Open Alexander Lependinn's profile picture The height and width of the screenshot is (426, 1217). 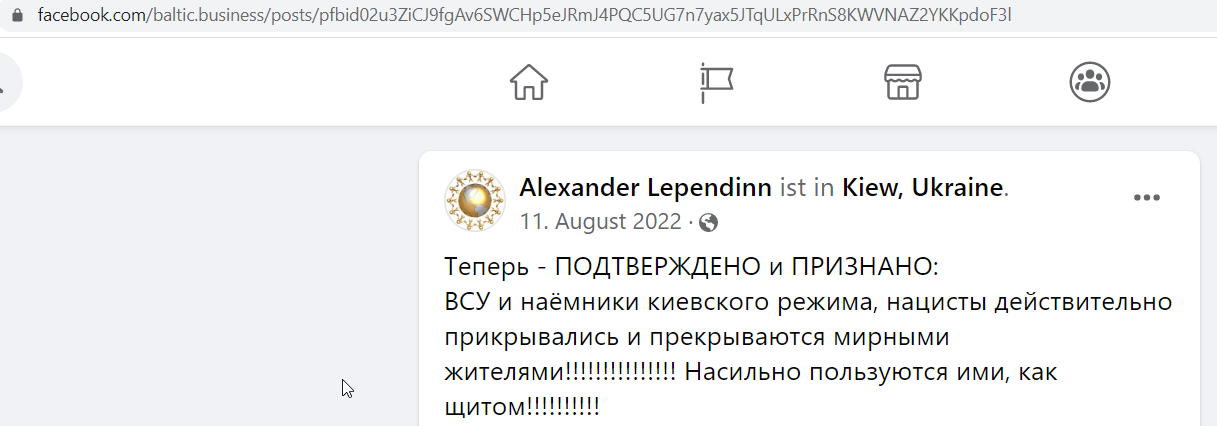point(475,200)
